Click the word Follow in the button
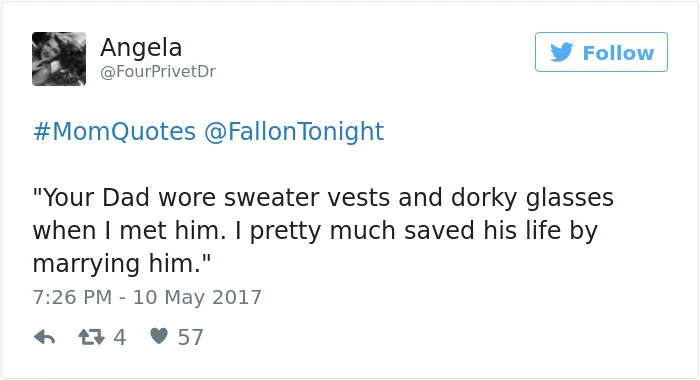The image size is (700, 380). (618, 53)
